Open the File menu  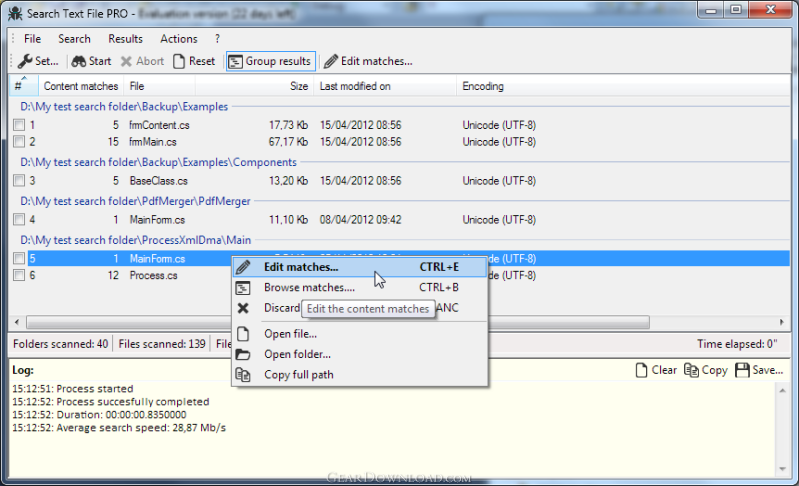[x=32, y=39]
